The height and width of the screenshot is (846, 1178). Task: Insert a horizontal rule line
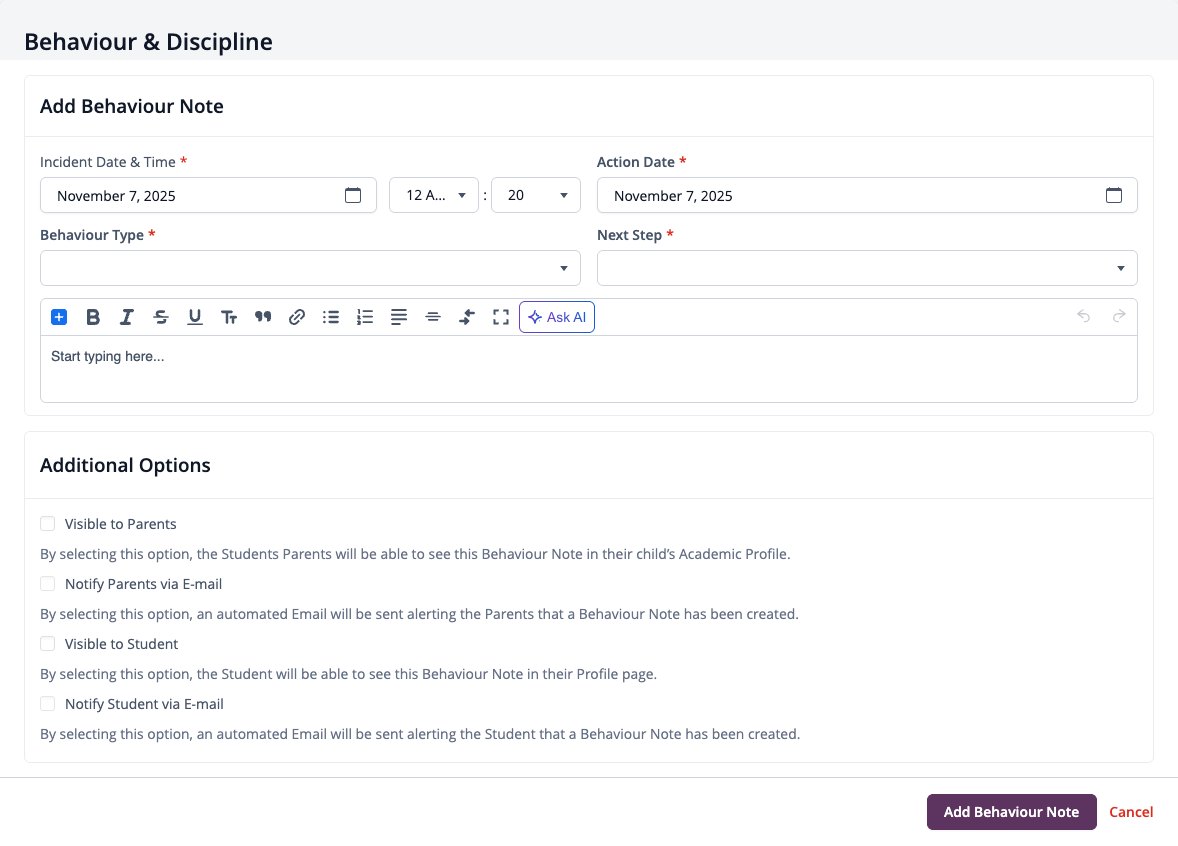(433, 317)
